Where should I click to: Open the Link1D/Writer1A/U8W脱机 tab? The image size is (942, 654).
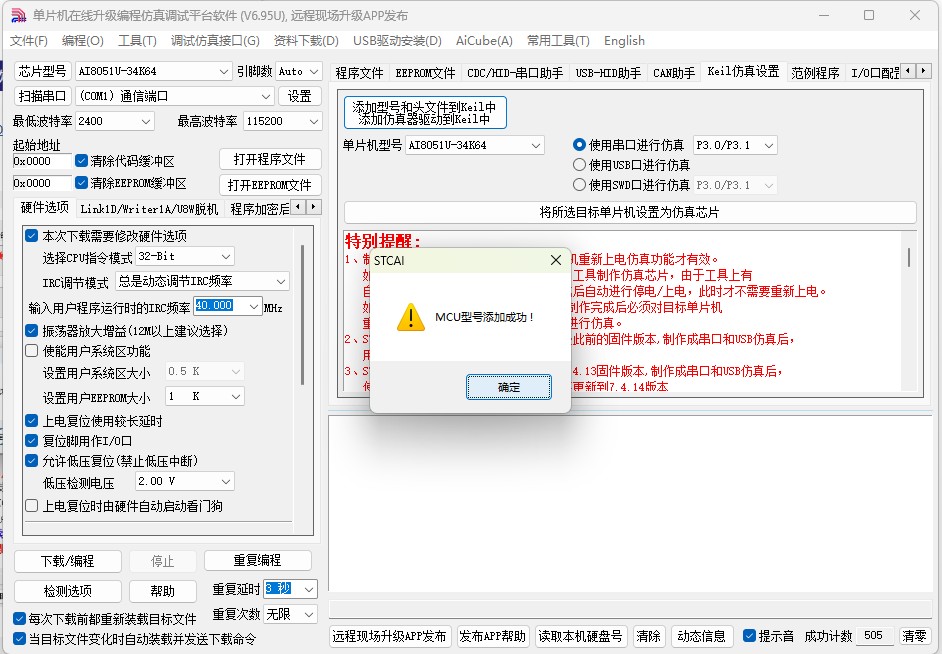(149, 209)
